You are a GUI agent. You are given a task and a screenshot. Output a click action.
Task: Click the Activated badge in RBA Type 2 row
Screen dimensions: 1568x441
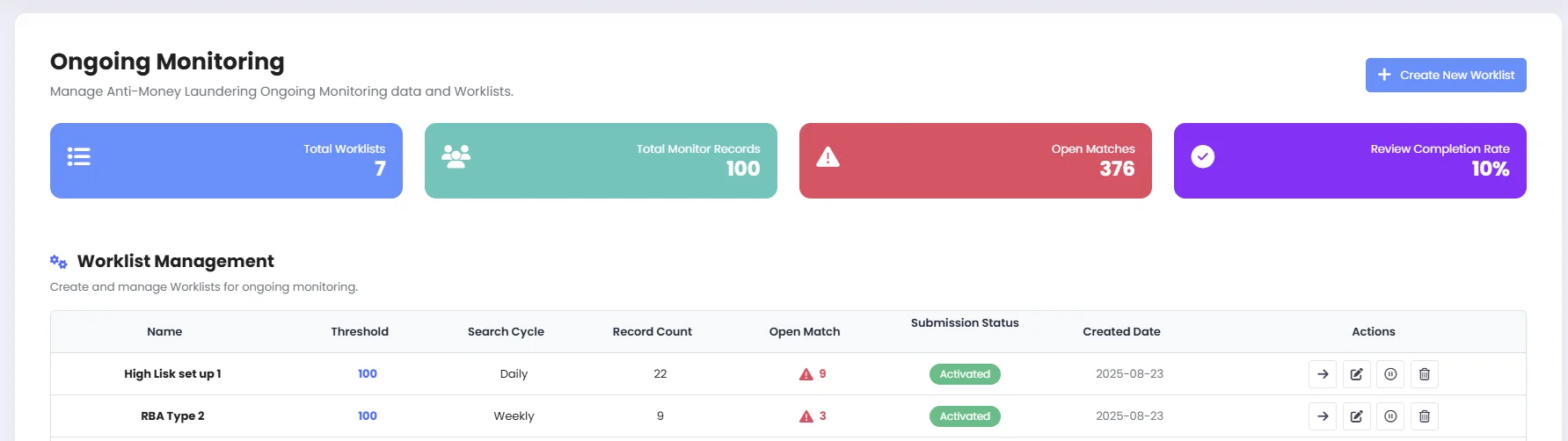pos(965,416)
